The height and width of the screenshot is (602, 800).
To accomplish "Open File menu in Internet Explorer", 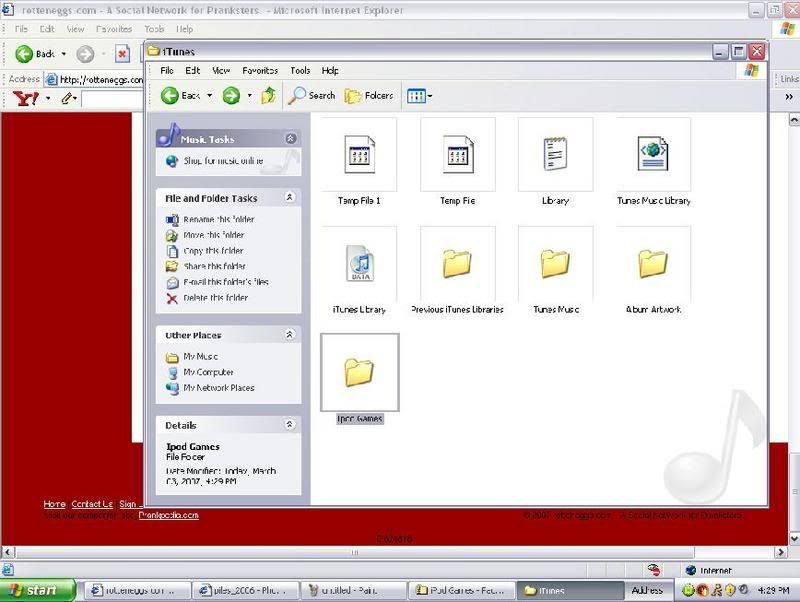I will point(21,29).
